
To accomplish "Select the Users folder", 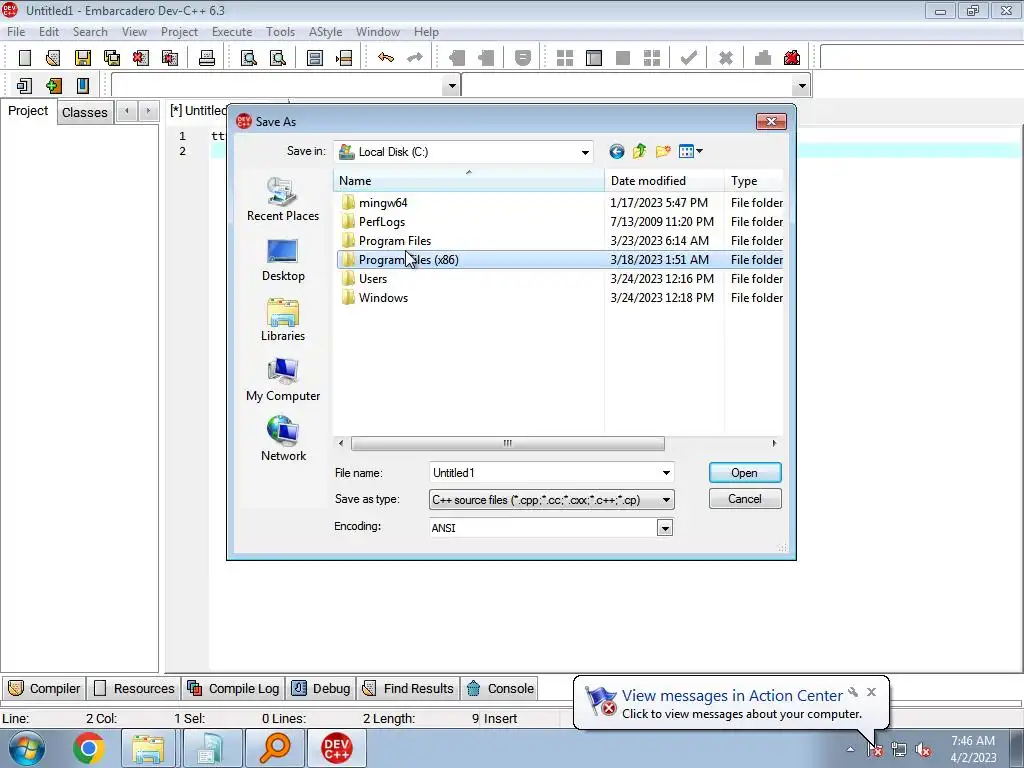I will coord(373,278).
